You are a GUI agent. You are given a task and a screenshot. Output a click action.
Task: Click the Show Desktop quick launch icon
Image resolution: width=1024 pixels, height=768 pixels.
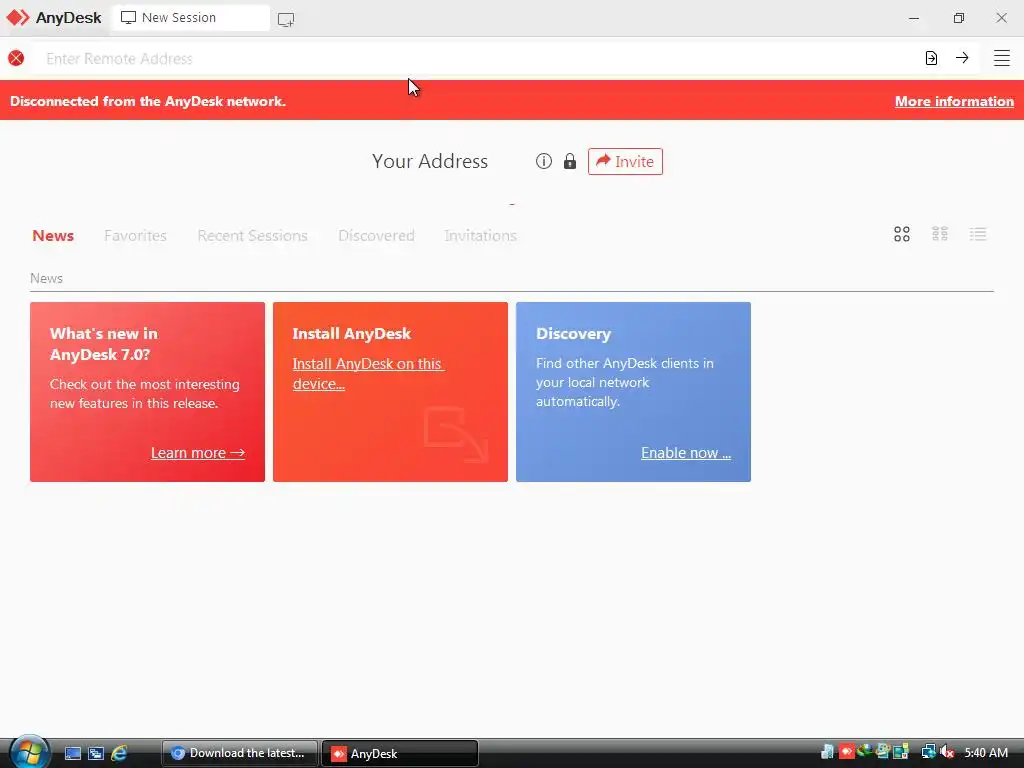tap(72, 753)
